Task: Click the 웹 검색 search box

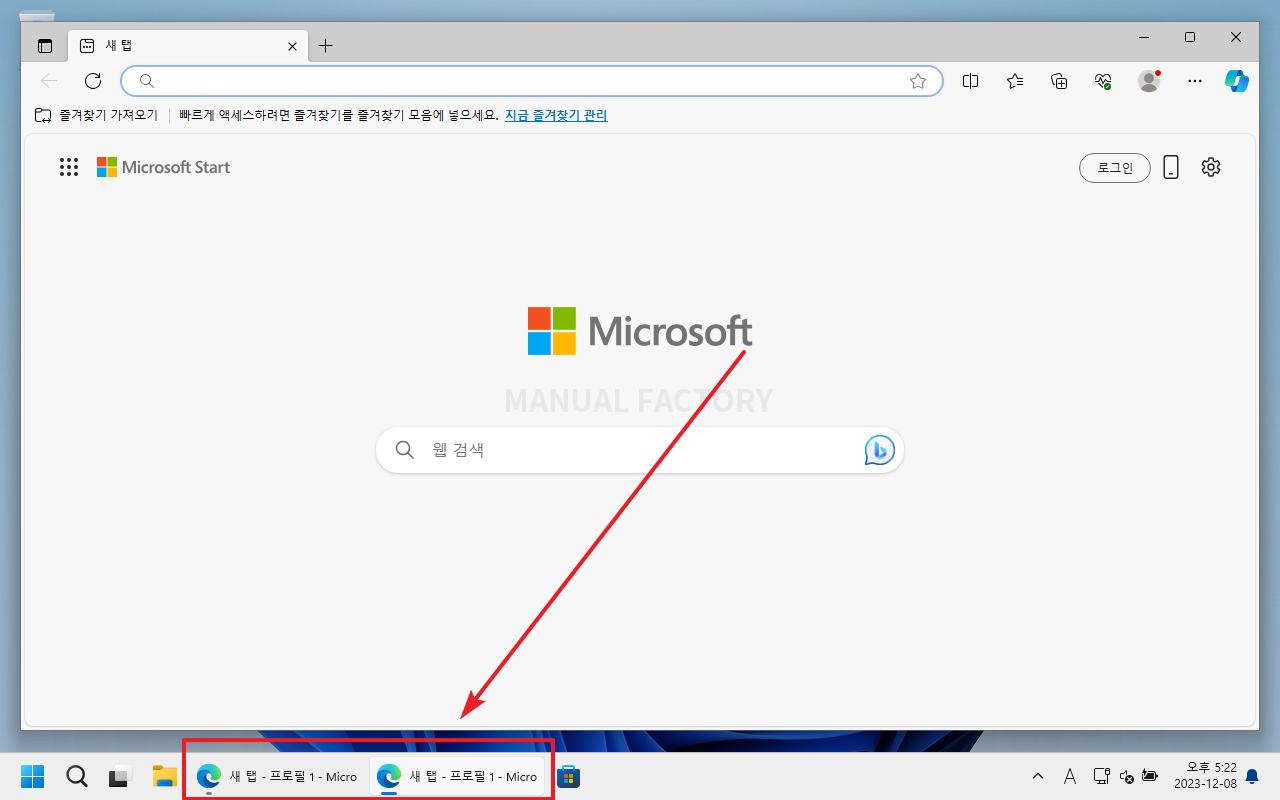Action: coord(640,450)
